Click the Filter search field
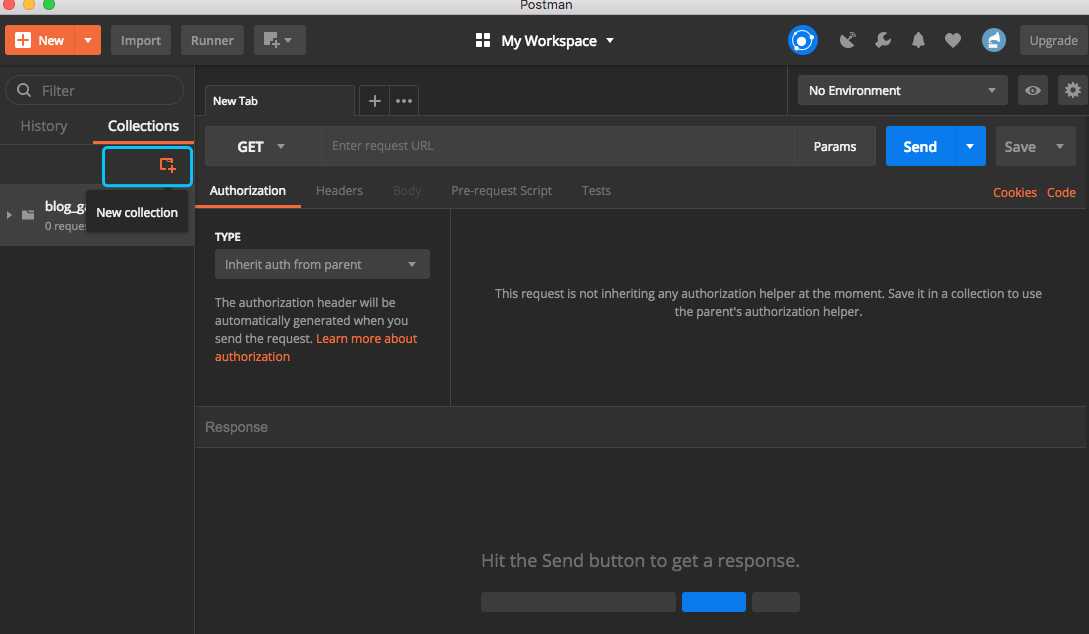This screenshot has height=634, width=1089. 94,90
